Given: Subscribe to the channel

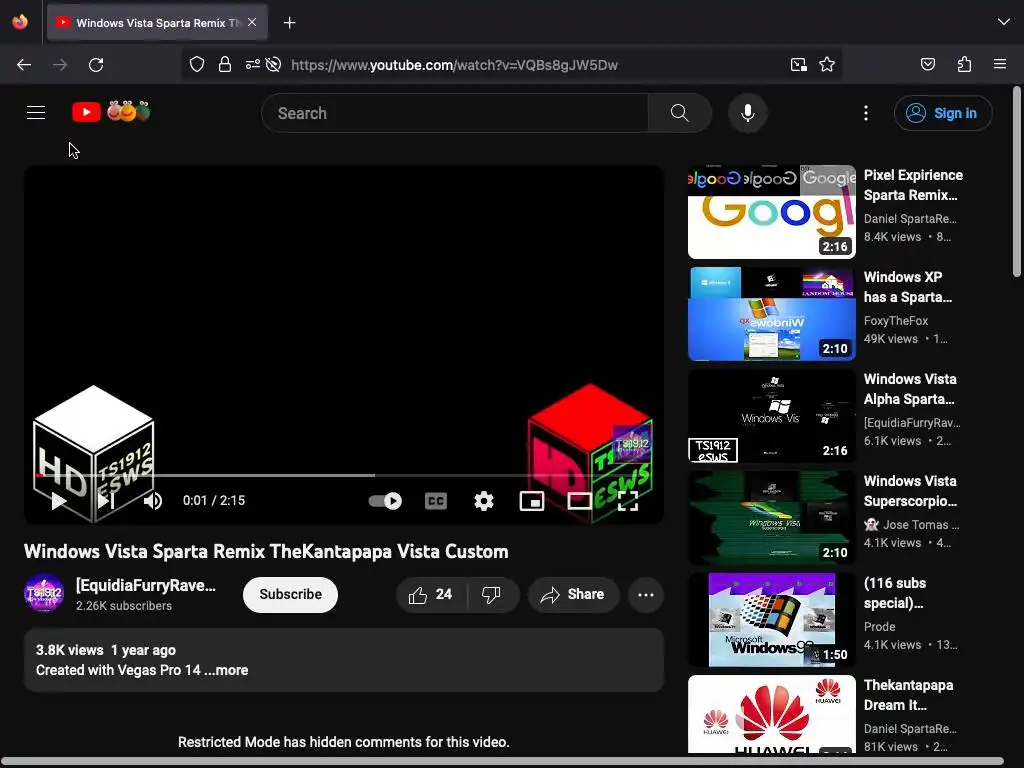Looking at the screenshot, I should (291, 594).
